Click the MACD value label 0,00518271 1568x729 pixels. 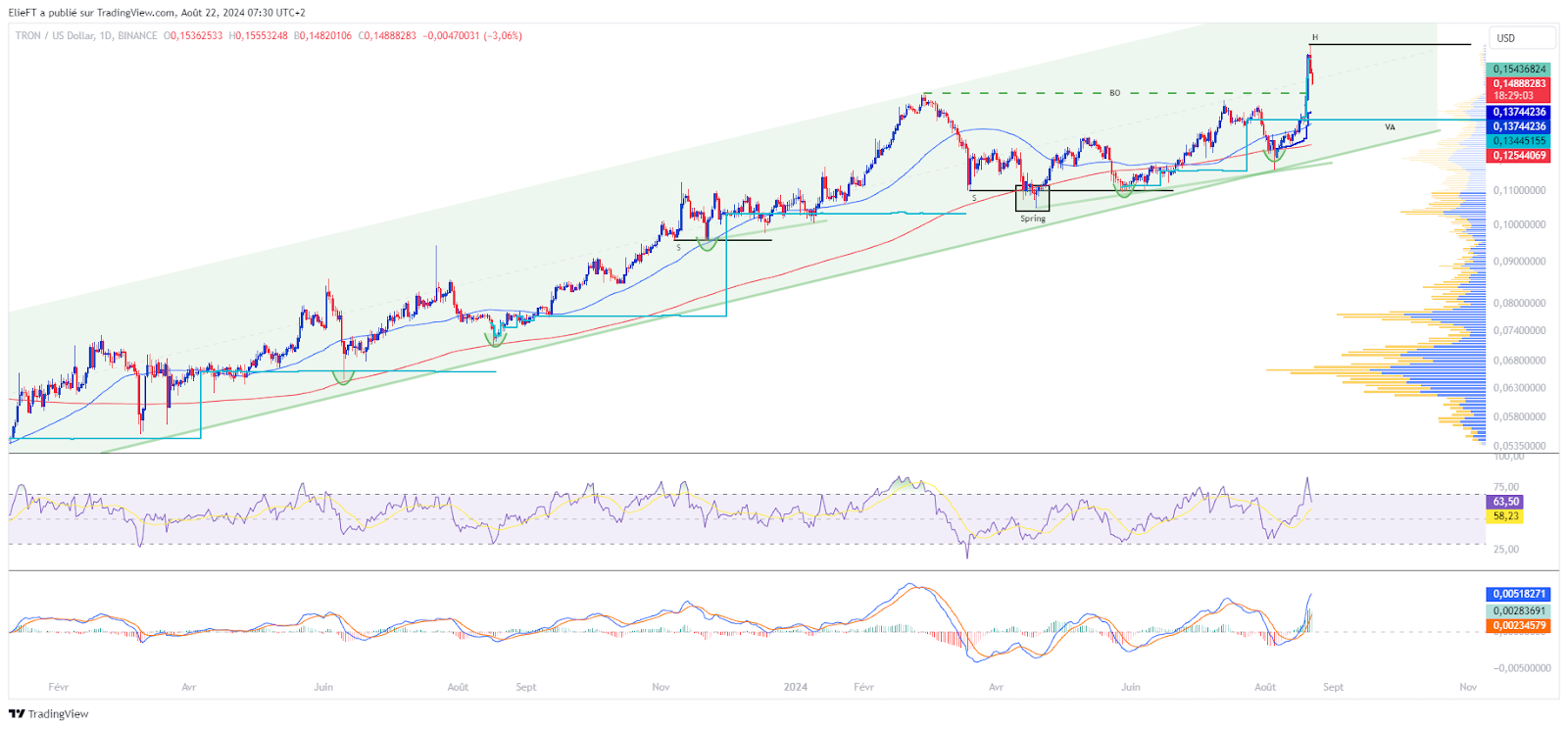coord(1519,594)
